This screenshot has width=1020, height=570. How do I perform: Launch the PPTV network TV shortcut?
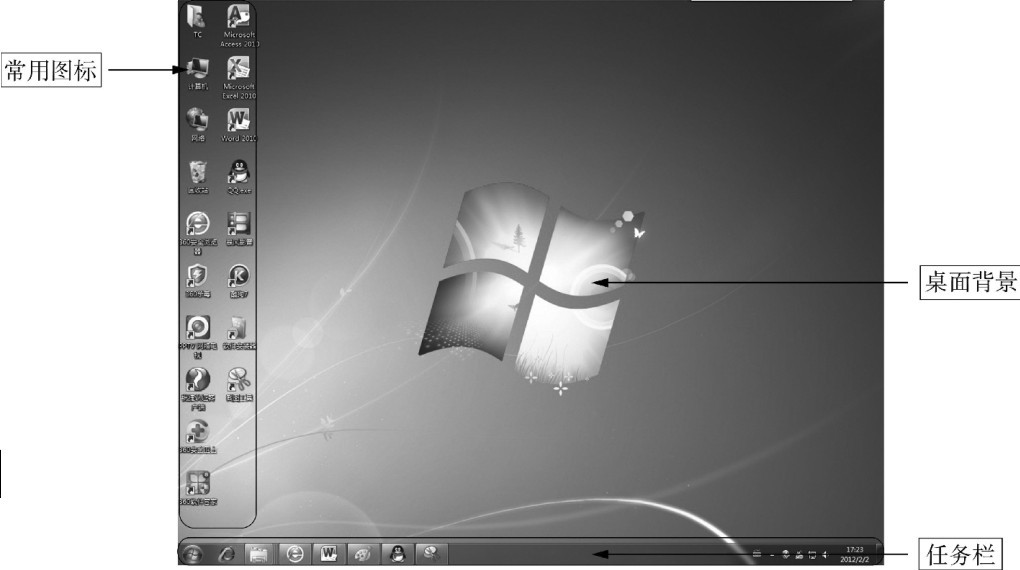coord(198,336)
